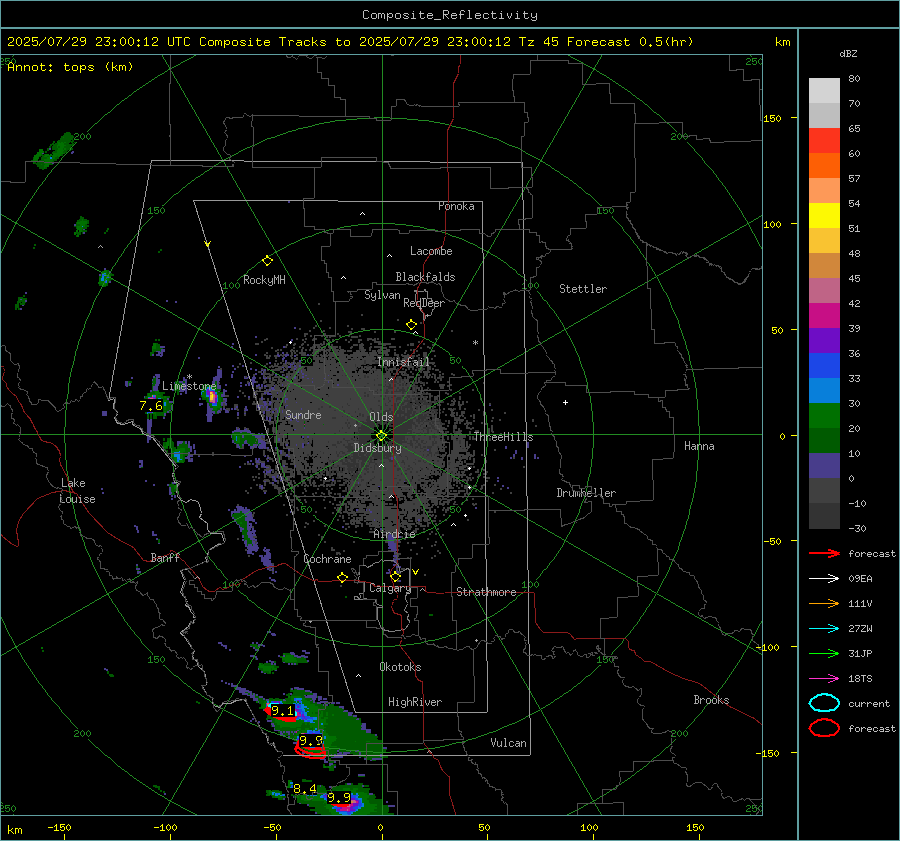Click the Innisfail city label
This screenshot has height=841, width=900.
point(404,362)
